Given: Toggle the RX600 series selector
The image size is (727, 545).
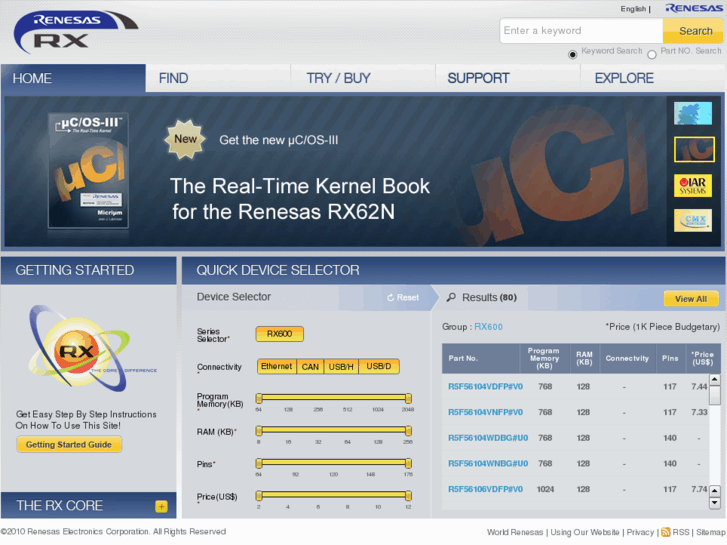Looking at the screenshot, I should tap(280, 334).
